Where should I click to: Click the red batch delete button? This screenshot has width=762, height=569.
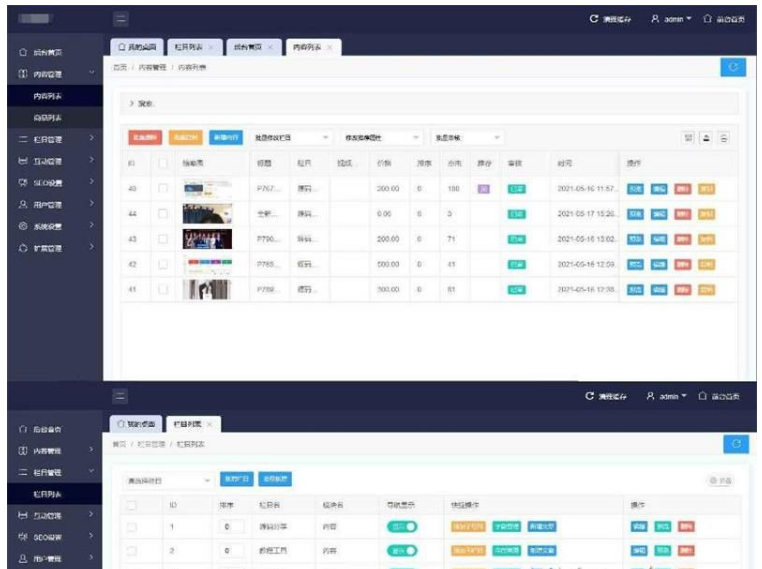(x=144, y=137)
